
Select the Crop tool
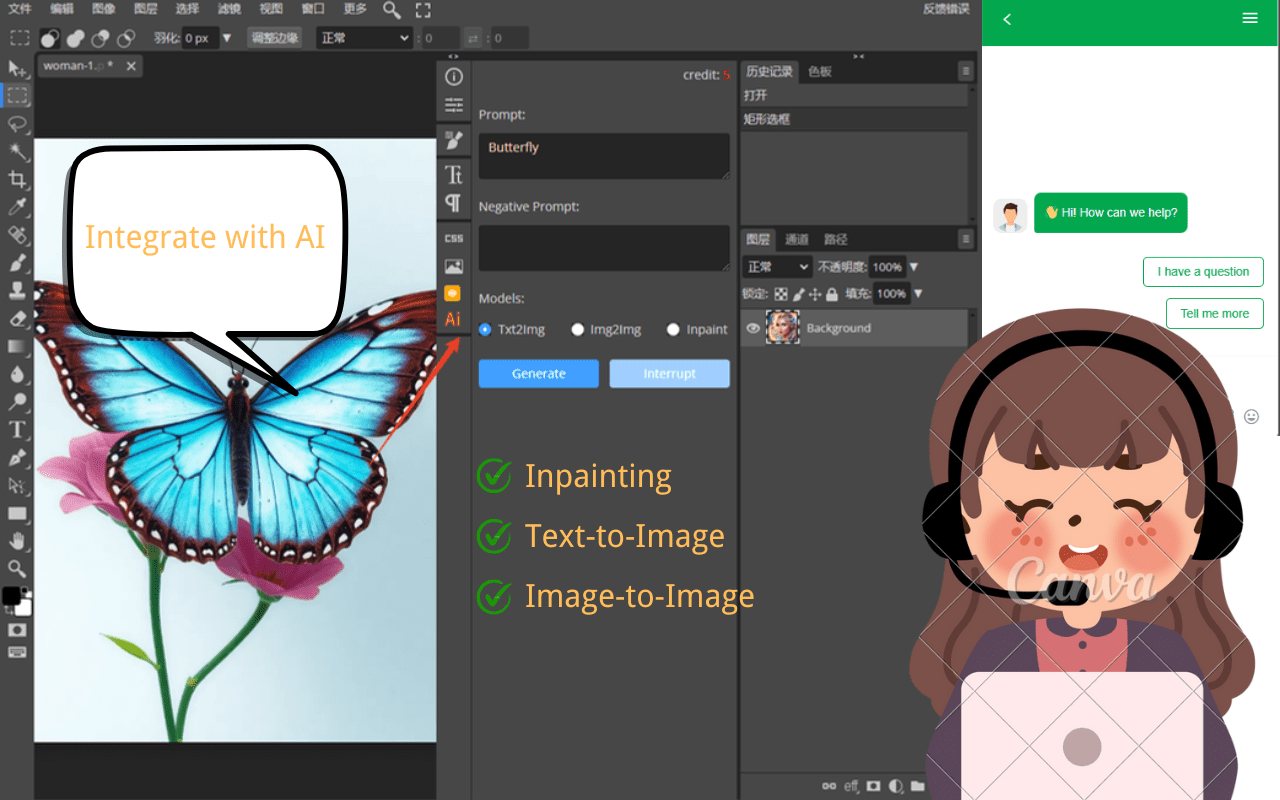pyautogui.click(x=17, y=180)
